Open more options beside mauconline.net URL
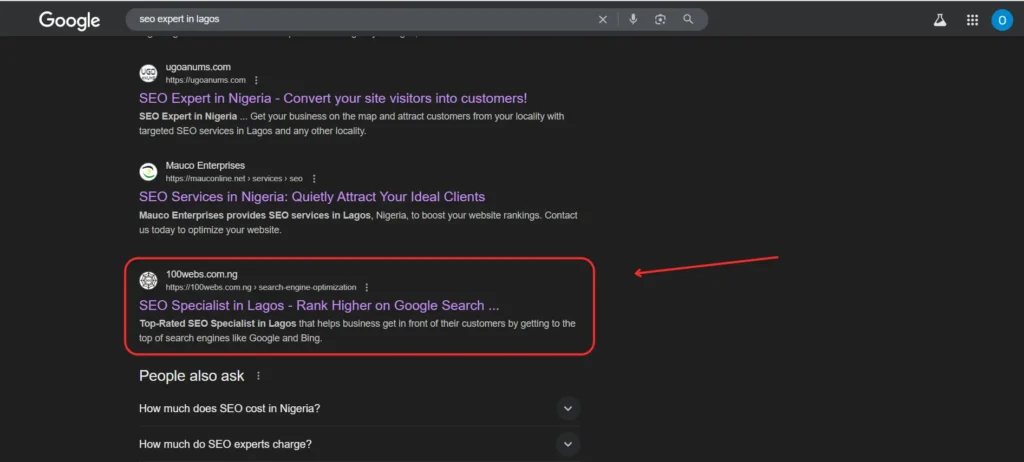Image resolution: width=1024 pixels, height=462 pixels. tap(314, 178)
